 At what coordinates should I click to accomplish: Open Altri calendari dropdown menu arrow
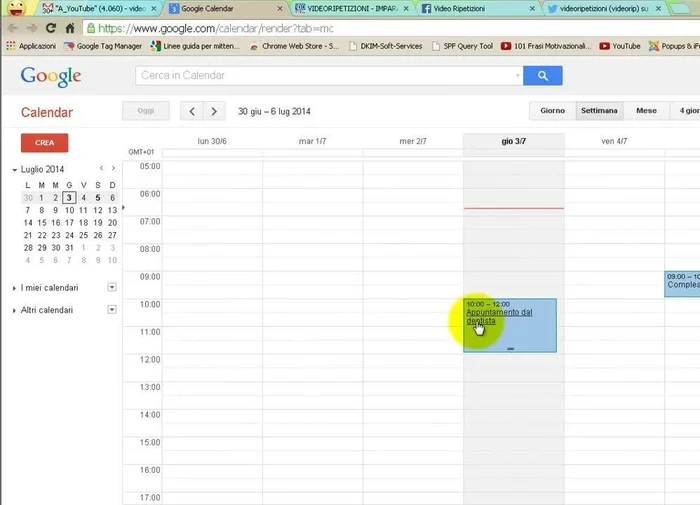pos(112,310)
